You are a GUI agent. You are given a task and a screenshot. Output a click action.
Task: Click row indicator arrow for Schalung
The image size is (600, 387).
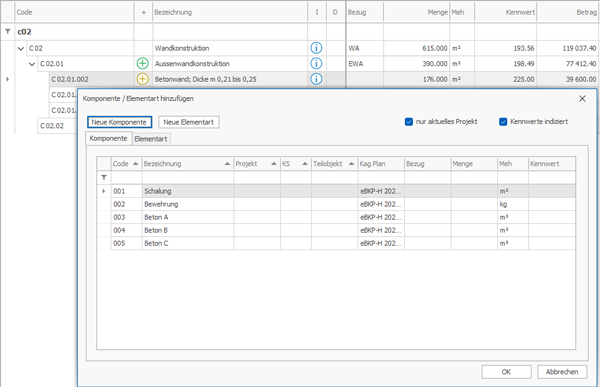pyautogui.click(x=103, y=191)
